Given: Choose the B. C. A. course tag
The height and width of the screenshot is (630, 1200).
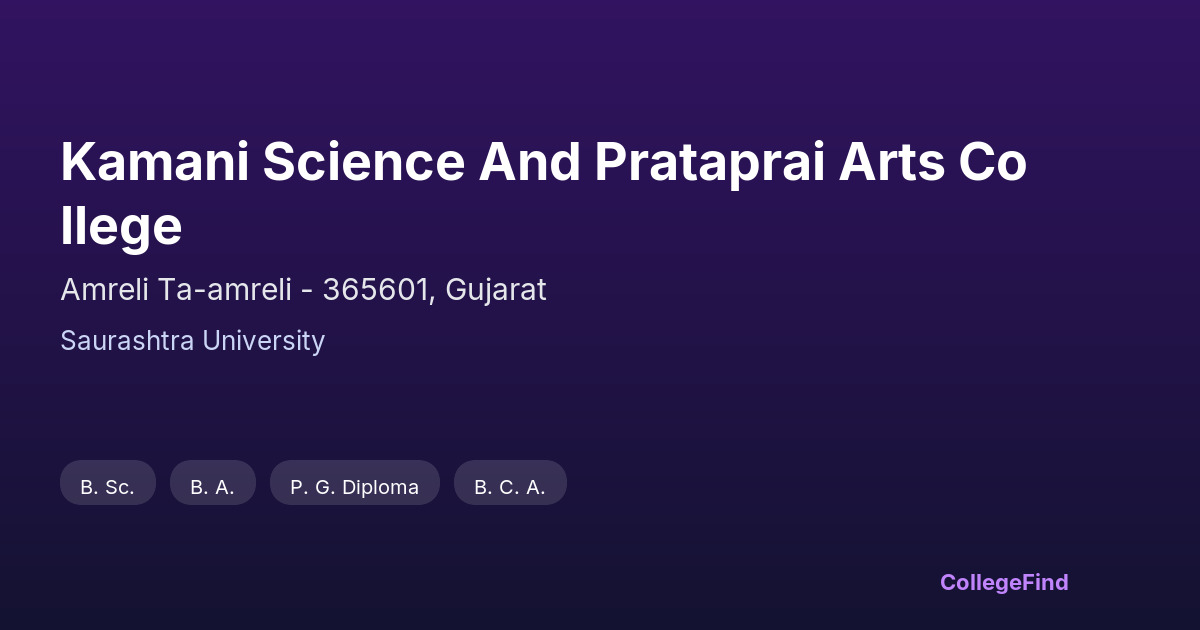Looking at the screenshot, I should pos(510,487).
